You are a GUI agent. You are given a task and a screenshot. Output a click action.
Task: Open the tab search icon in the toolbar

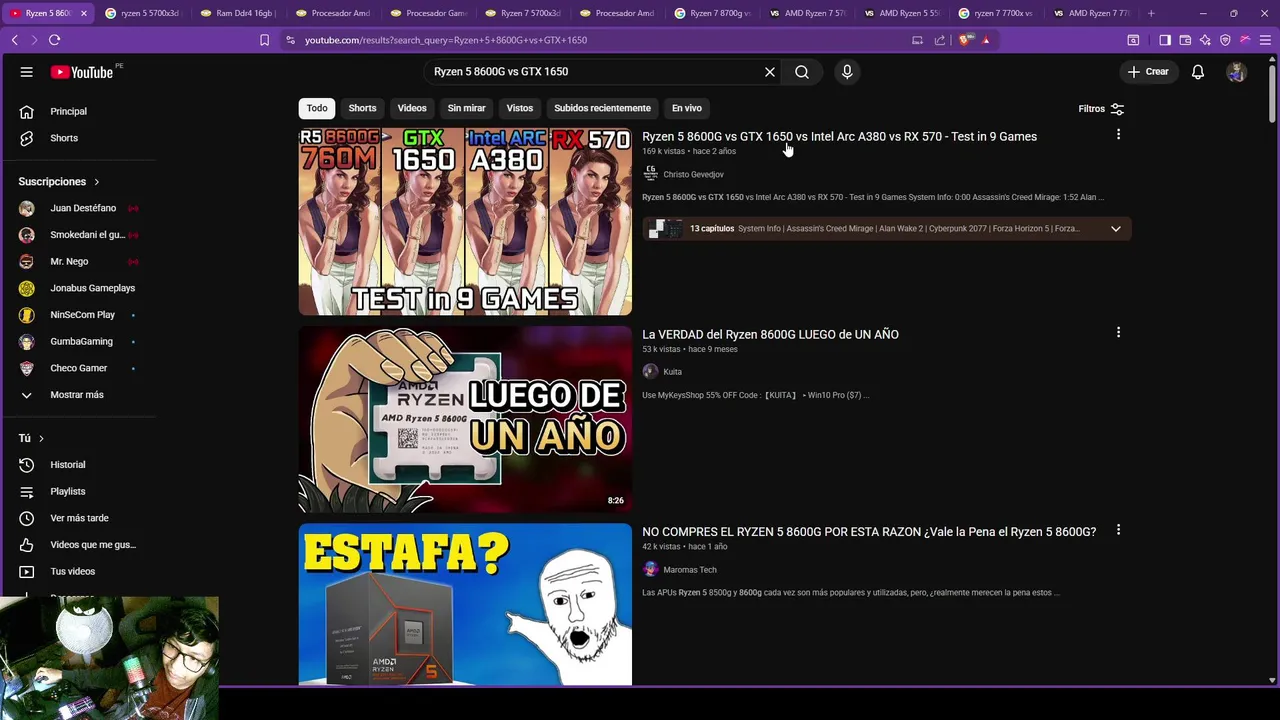click(x=1133, y=40)
